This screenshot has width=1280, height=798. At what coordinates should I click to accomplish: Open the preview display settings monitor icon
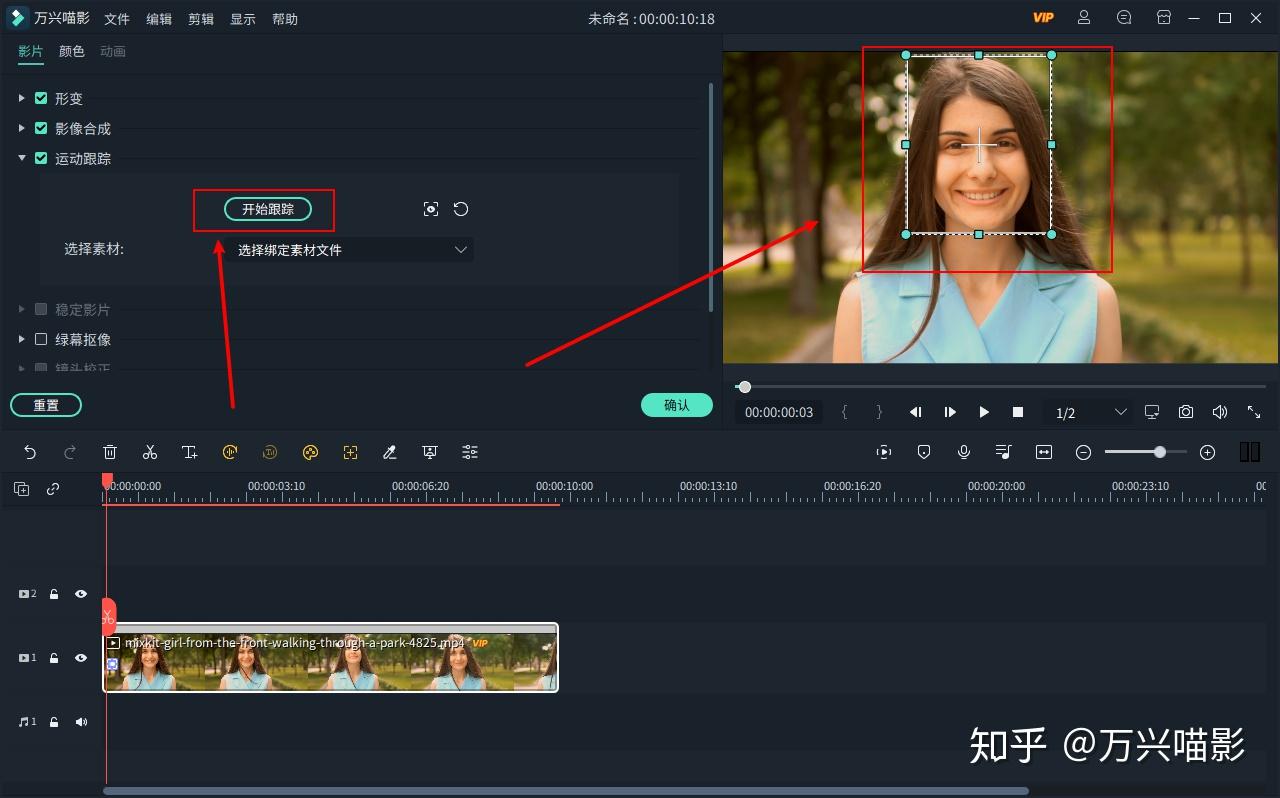tap(1152, 412)
